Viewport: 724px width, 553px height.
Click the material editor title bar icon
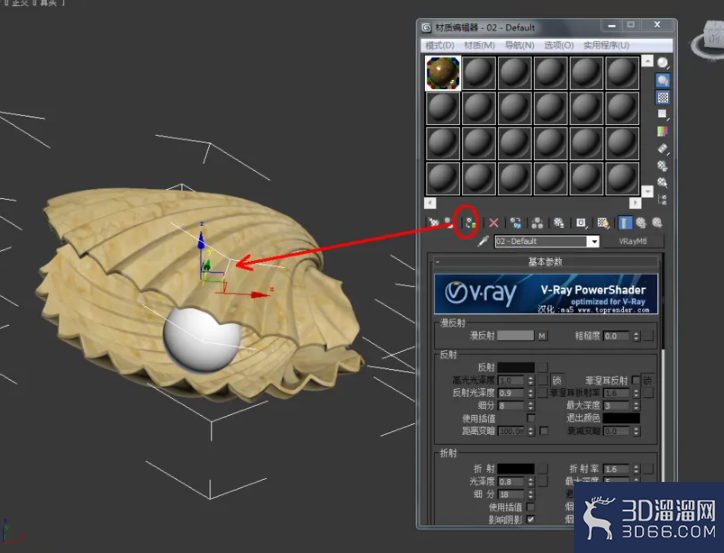(426, 27)
